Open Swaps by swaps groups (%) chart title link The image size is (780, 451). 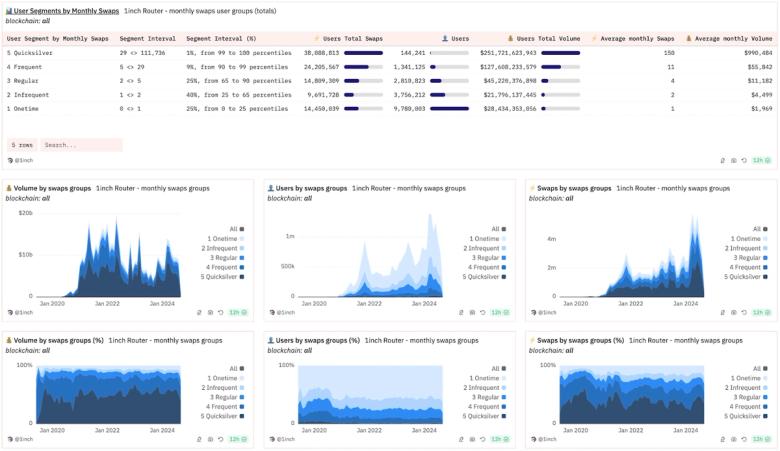[x=581, y=340]
